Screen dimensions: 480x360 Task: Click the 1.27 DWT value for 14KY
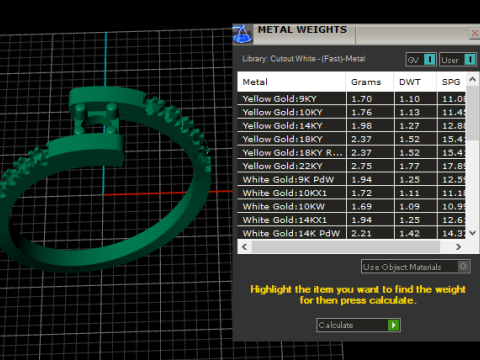pos(410,126)
